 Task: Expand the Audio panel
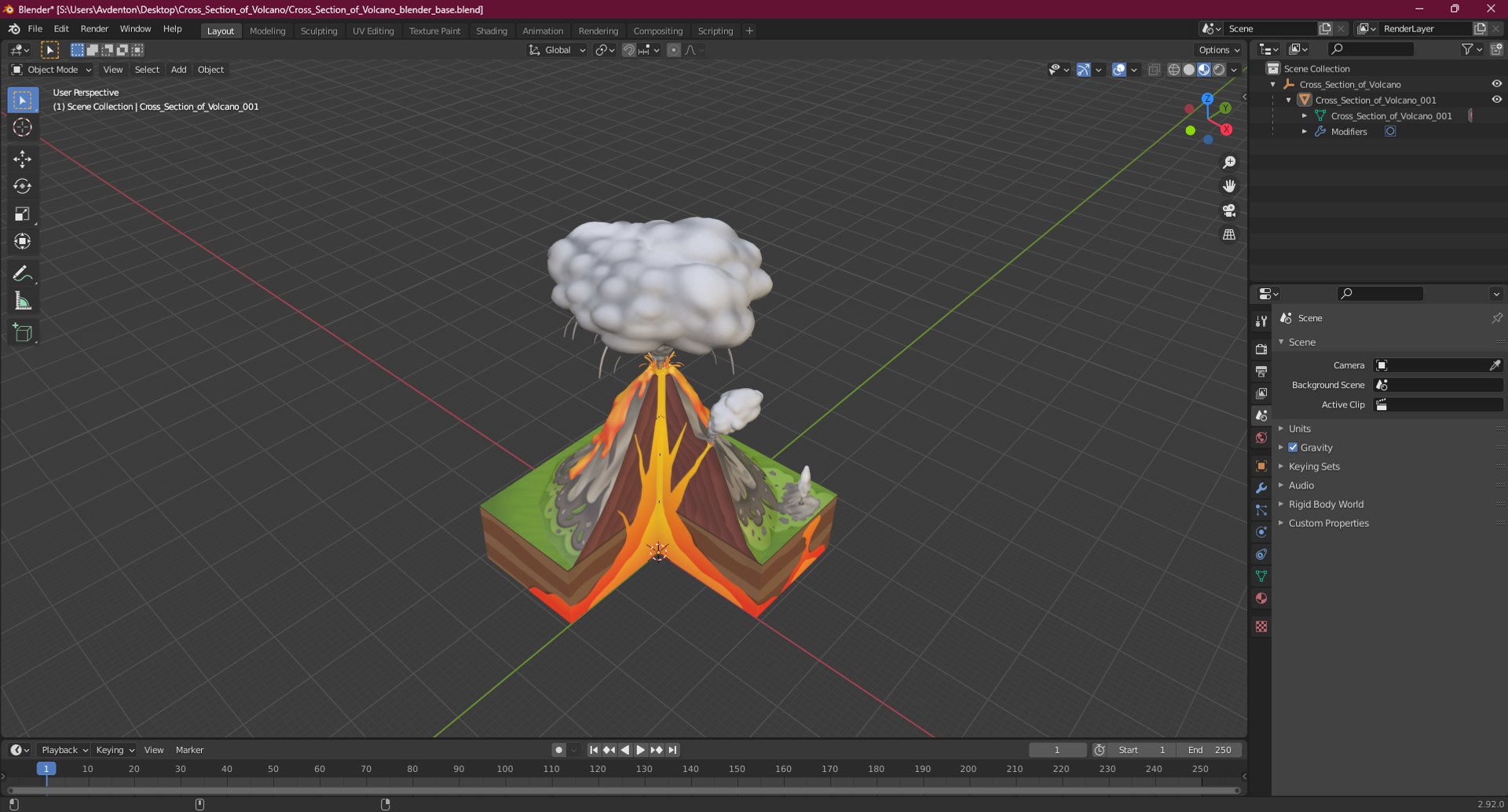pyautogui.click(x=1301, y=485)
